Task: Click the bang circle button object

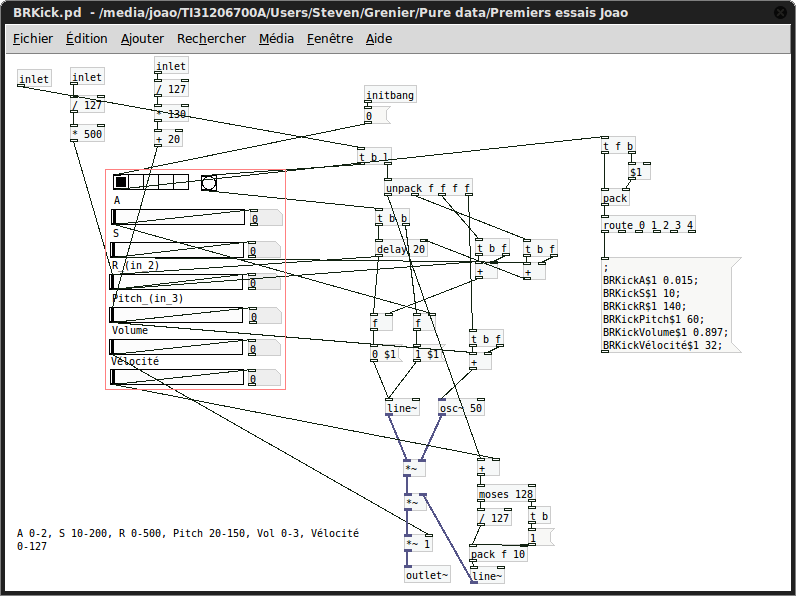Action: (x=209, y=183)
